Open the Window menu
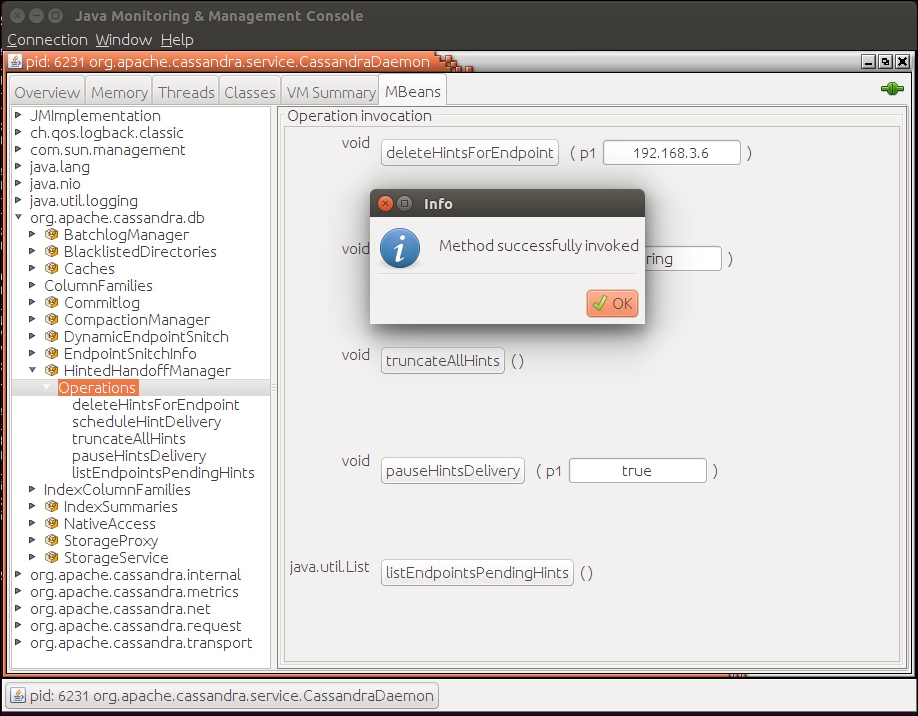The height and width of the screenshot is (716, 918). click(x=124, y=40)
